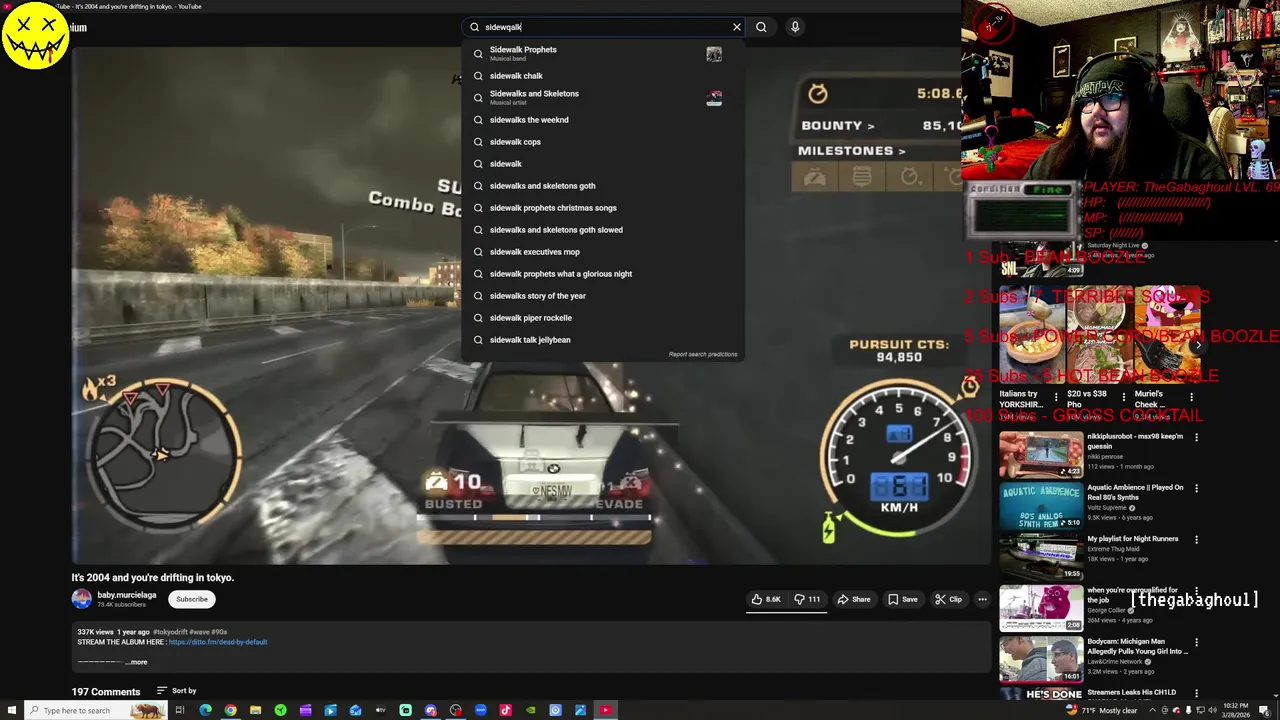Open the Sidewalk Prophets band thumbnail
The image size is (1280, 720).
pyautogui.click(x=714, y=54)
